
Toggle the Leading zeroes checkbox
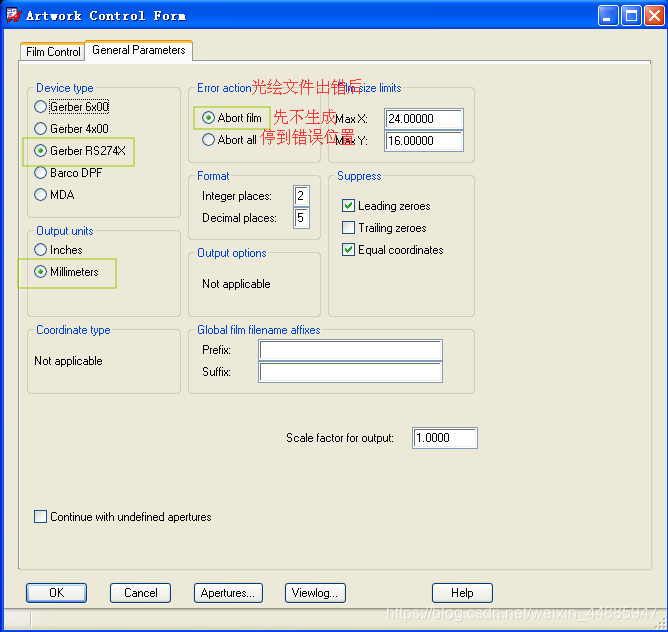click(x=349, y=206)
